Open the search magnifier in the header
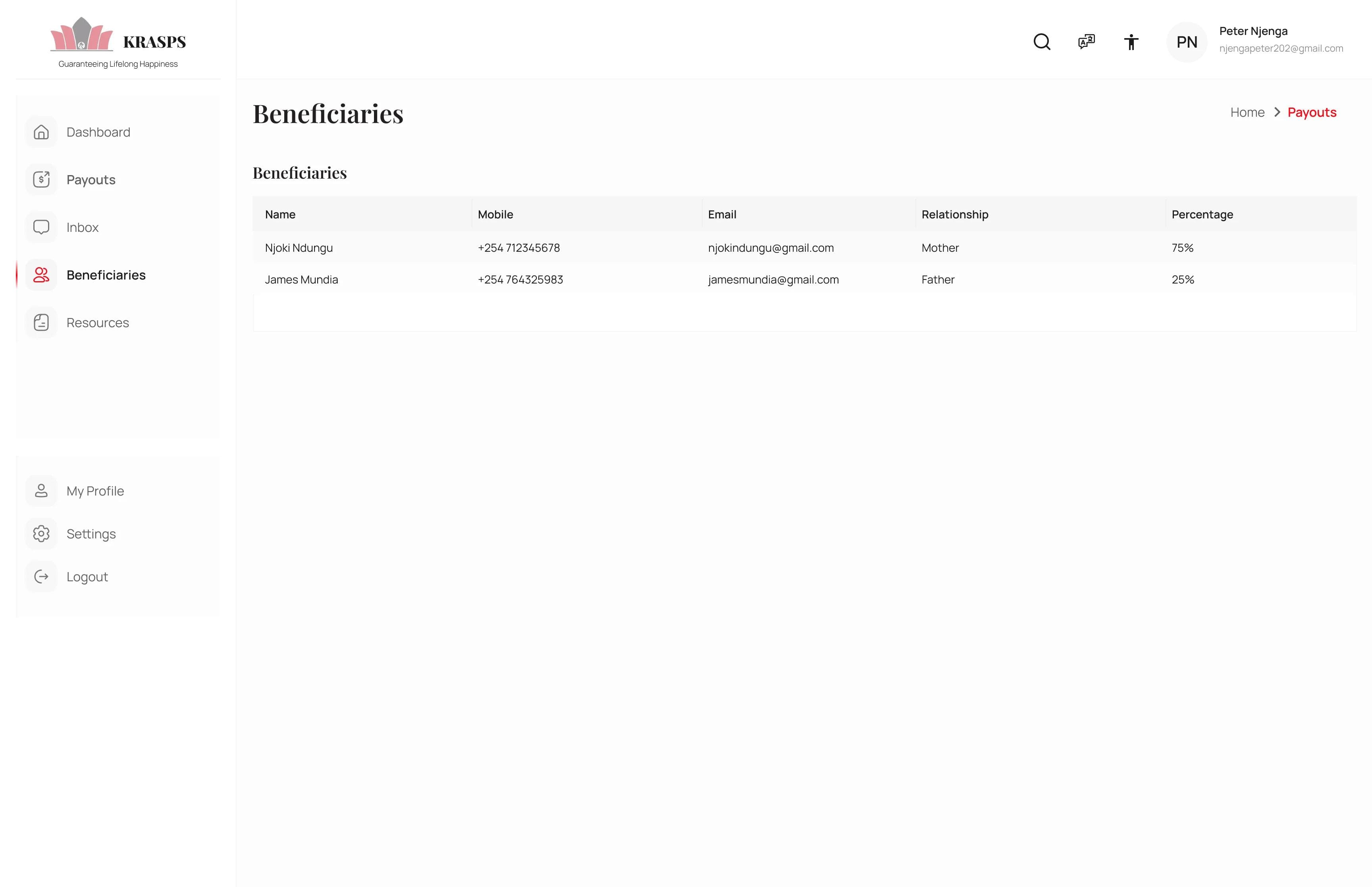1372x887 pixels. pyautogui.click(x=1042, y=41)
